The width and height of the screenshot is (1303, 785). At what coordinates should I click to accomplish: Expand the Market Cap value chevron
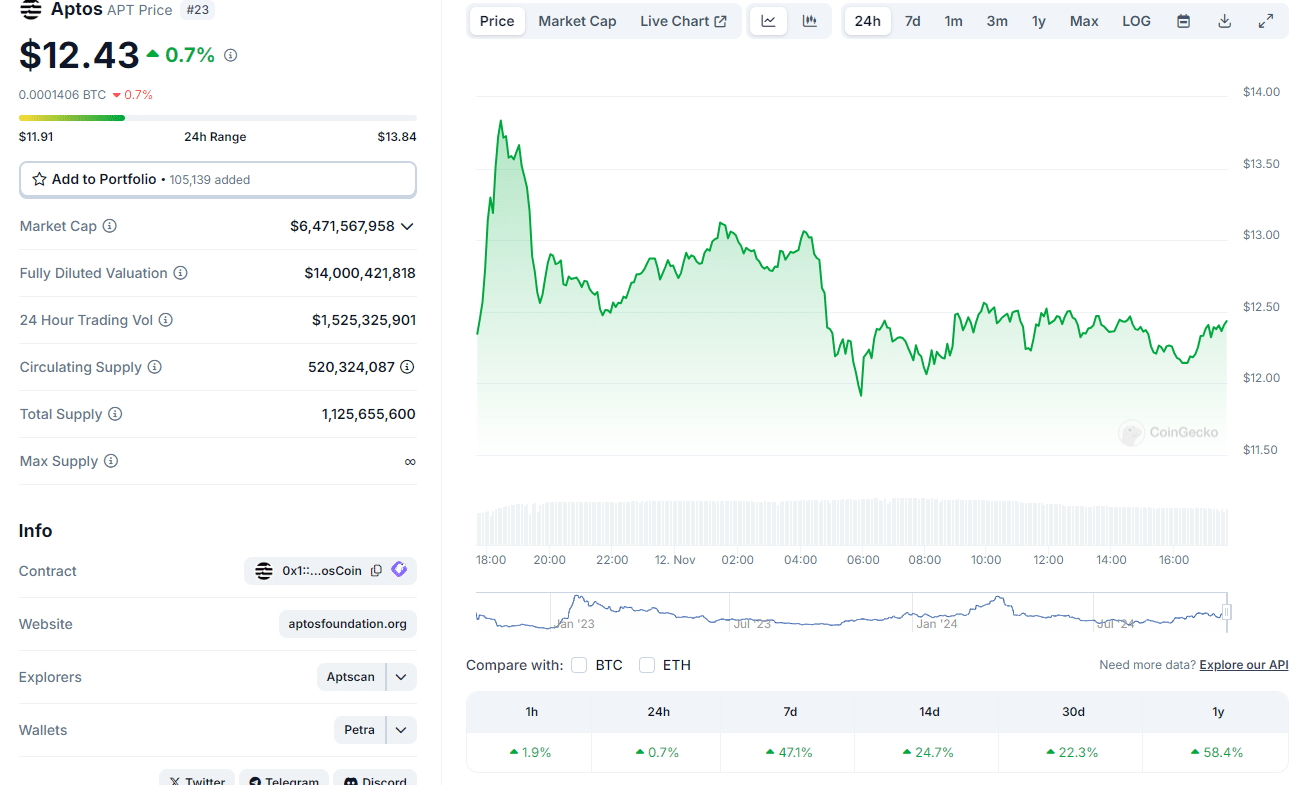point(407,226)
